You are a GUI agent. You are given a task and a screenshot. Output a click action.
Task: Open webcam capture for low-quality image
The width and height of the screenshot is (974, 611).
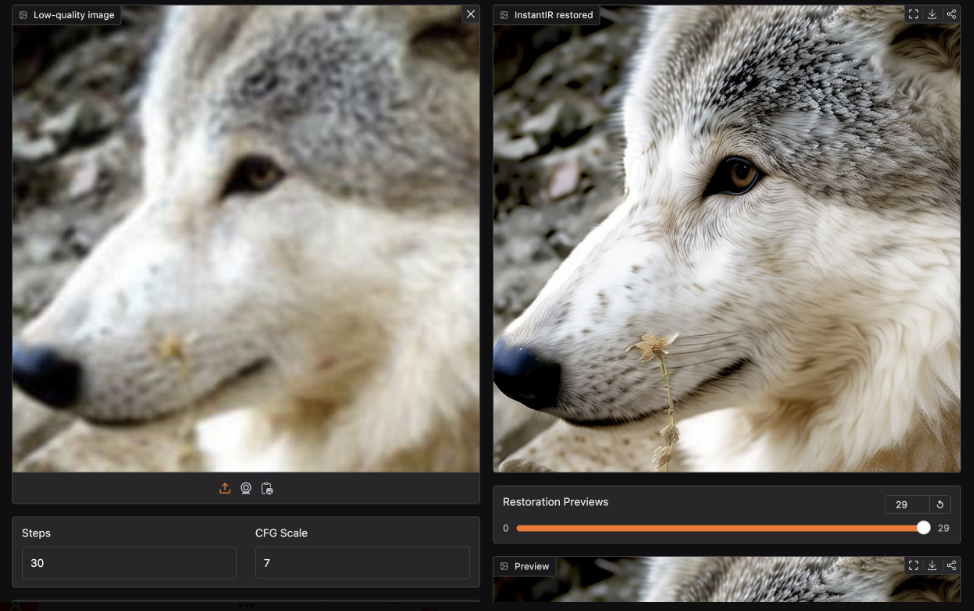pos(246,489)
